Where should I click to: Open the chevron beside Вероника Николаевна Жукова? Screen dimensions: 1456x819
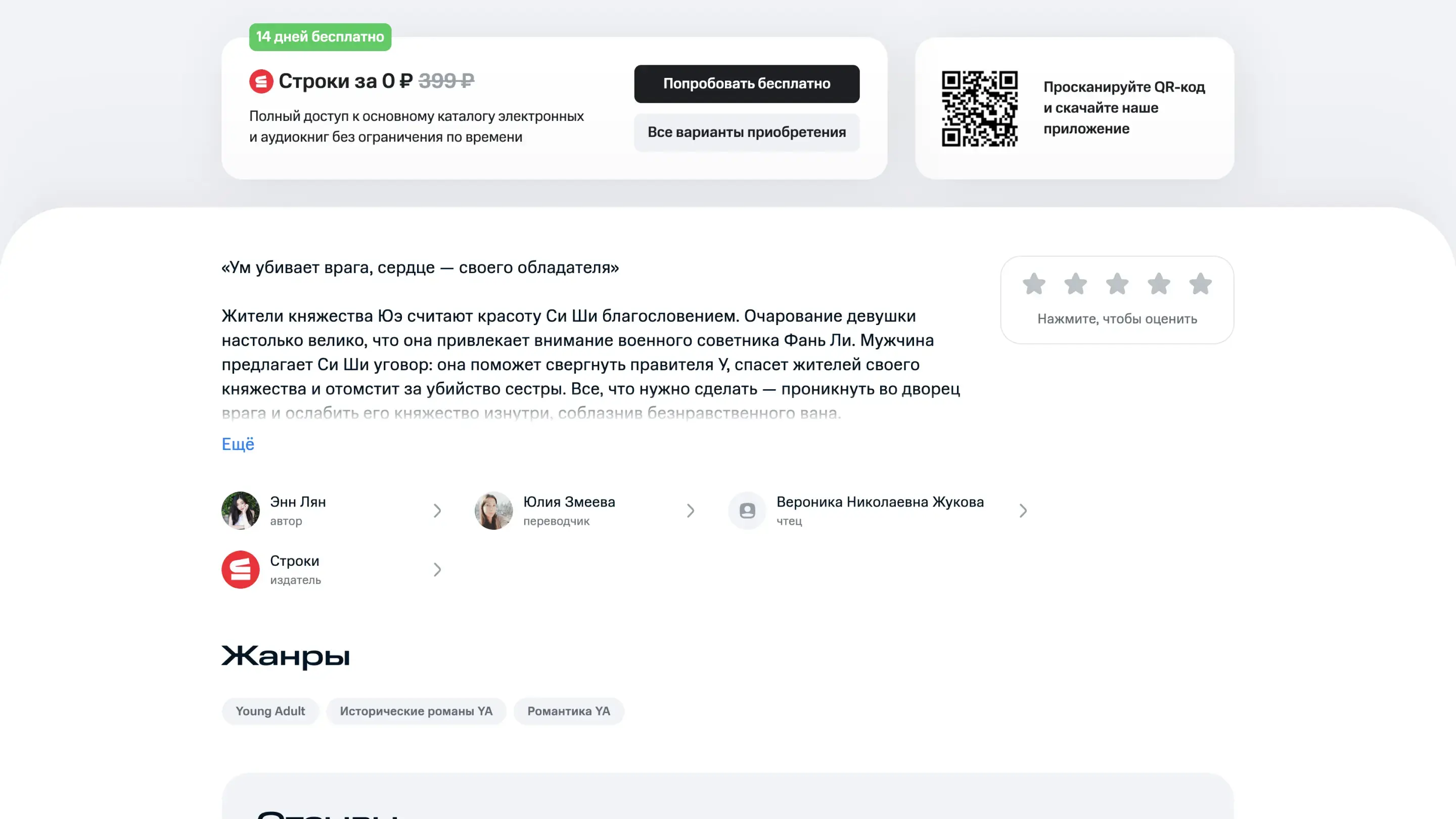point(1022,511)
